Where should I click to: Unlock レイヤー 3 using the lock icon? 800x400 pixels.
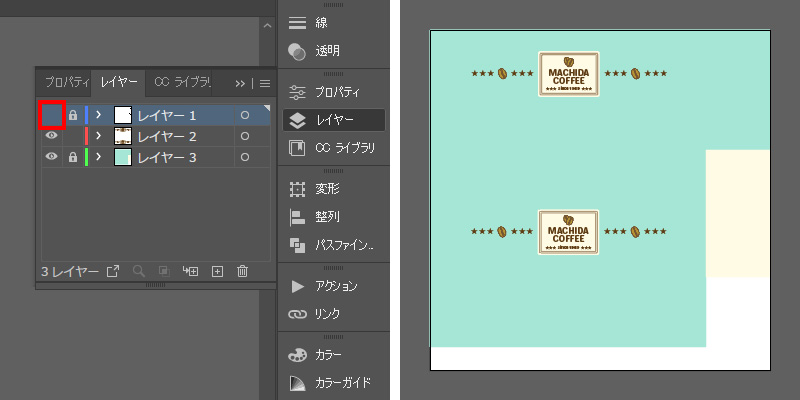72,158
